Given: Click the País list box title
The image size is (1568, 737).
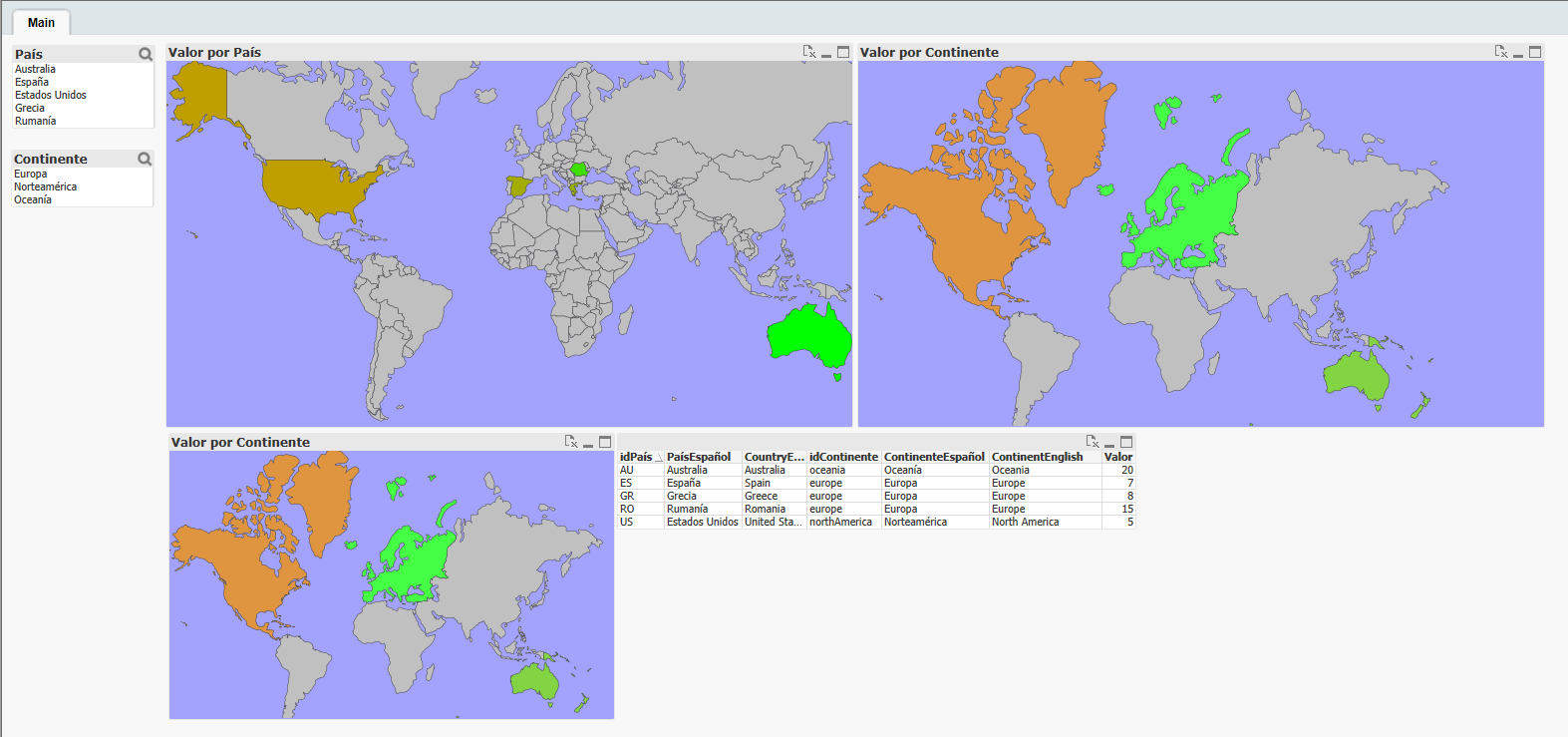Looking at the screenshot, I should click(29, 54).
